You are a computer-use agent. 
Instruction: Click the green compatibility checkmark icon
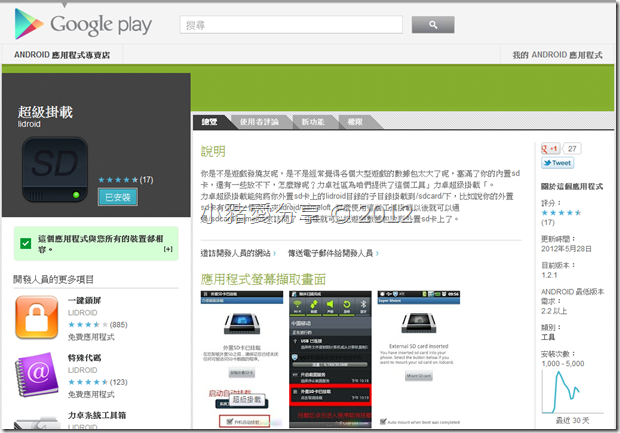(x=26, y=244)
